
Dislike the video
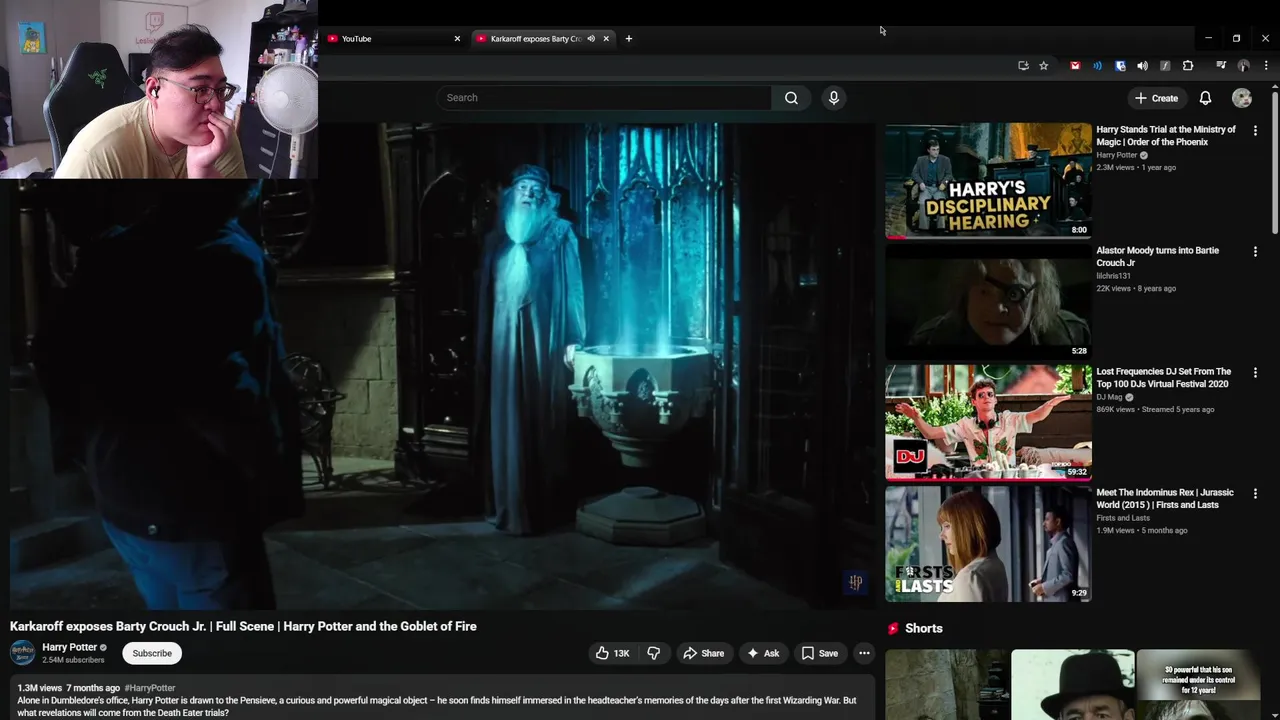coord(653,653)
